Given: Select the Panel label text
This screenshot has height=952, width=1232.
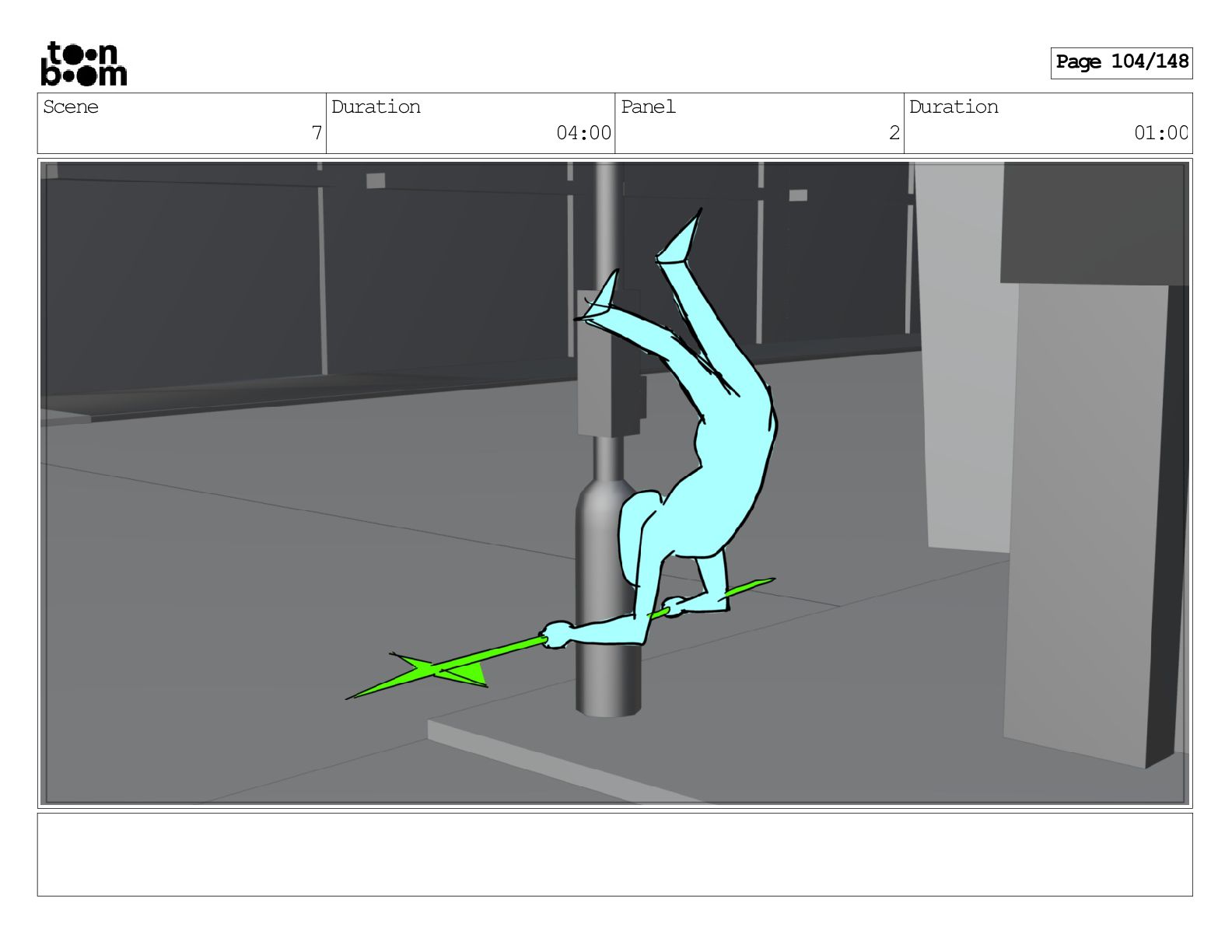Looking at the screenshot, I should [x=648, y=107].
